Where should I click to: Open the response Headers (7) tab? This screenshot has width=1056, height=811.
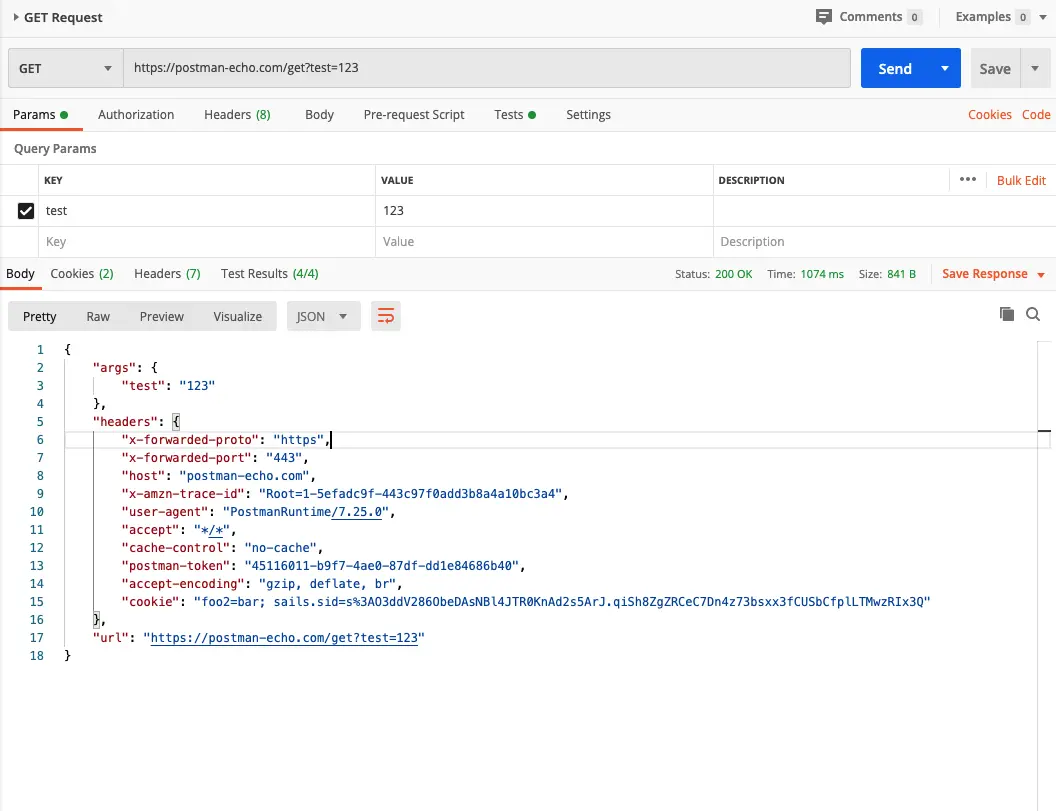coord(167,274)
